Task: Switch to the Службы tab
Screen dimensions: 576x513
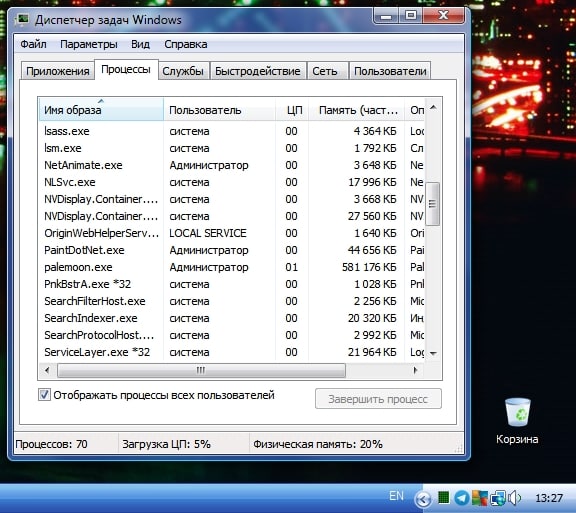Action: click(x=183, y=71)
